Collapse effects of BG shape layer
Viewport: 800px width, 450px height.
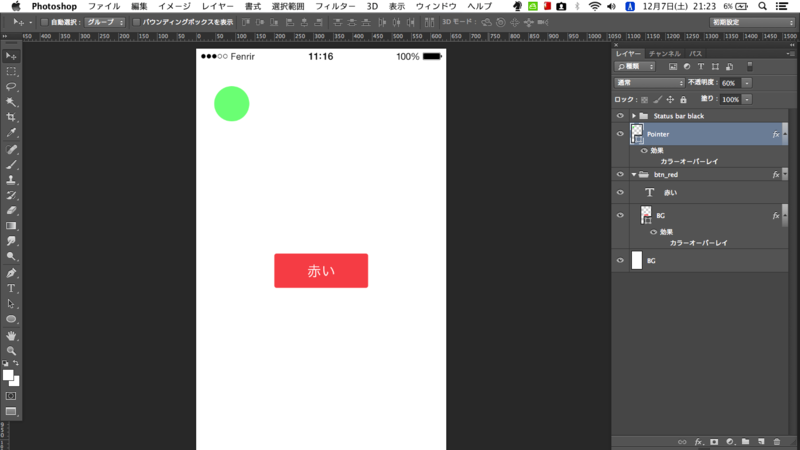785,215
